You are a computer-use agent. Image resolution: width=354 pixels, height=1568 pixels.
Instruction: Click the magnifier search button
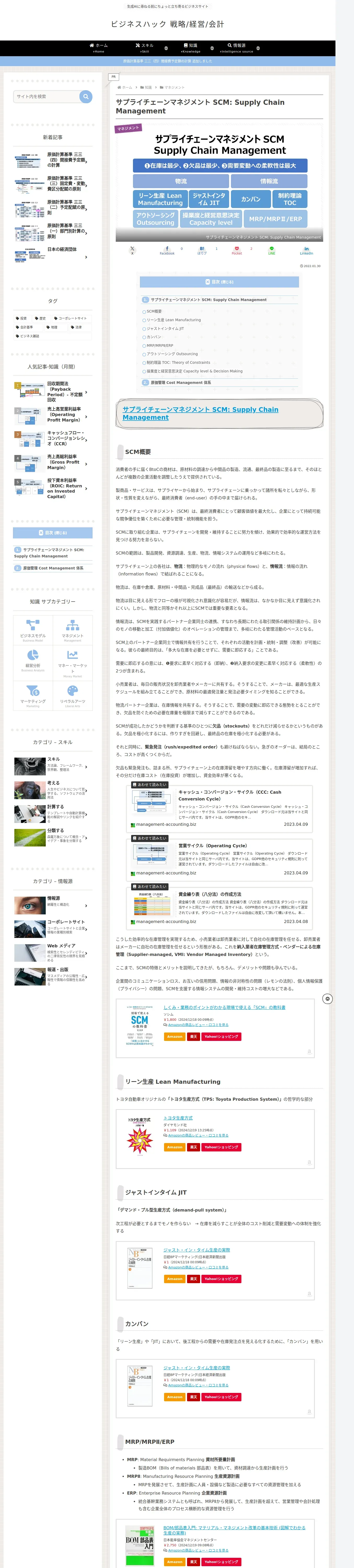click(86, 96)
